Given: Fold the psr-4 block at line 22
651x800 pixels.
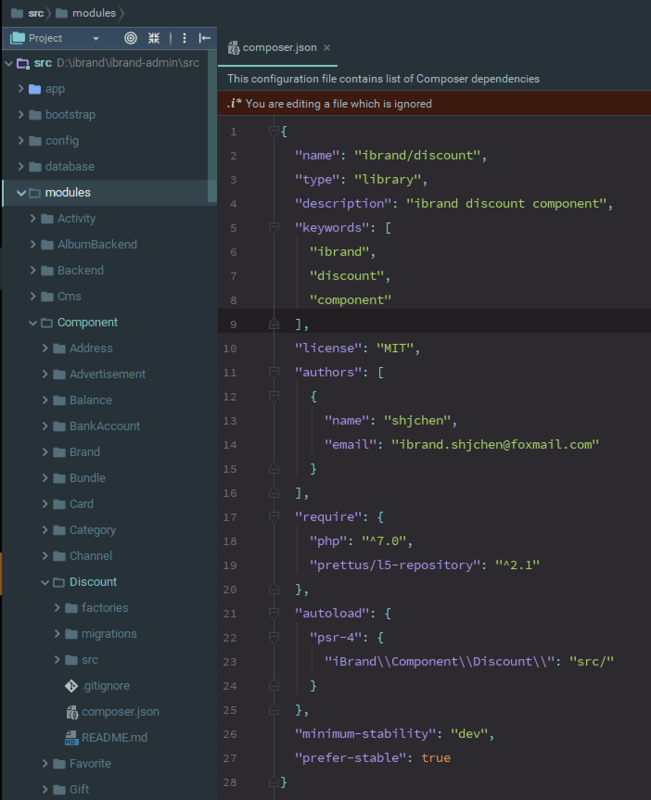Looking at the screenshot, I should 273,637.
